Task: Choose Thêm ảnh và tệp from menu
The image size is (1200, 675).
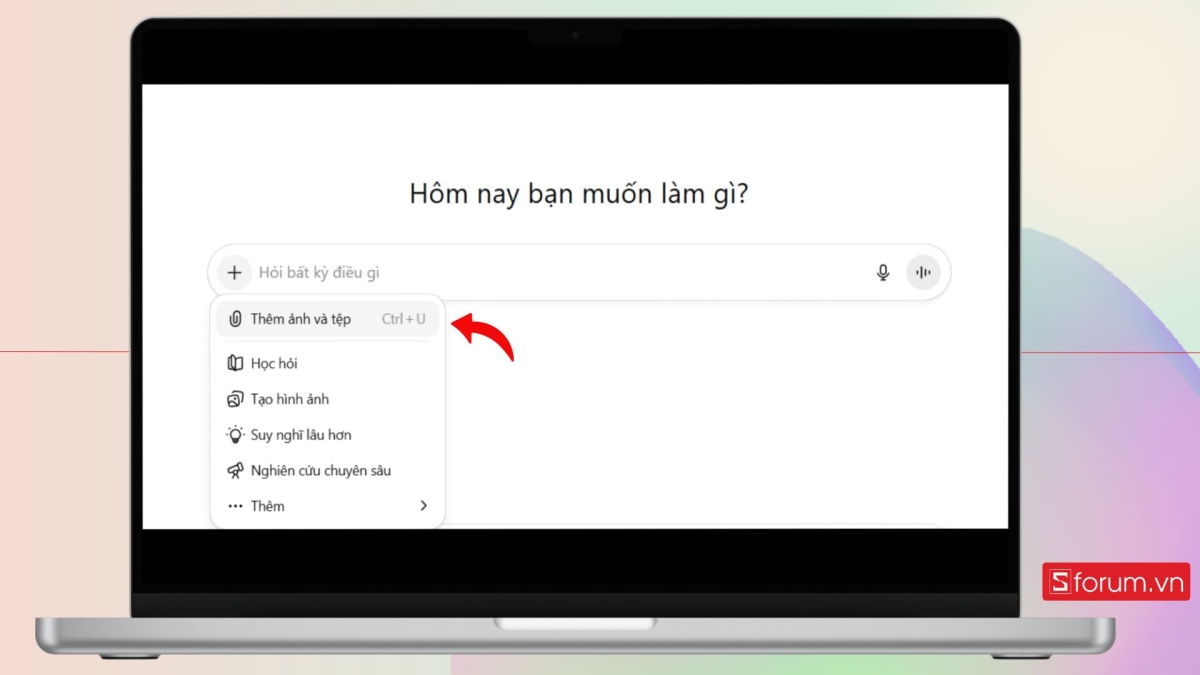Action: click(328, 319)
